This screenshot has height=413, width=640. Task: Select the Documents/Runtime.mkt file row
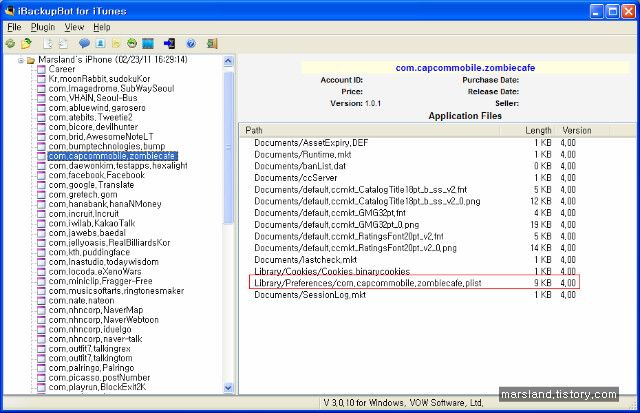point(415,155)
